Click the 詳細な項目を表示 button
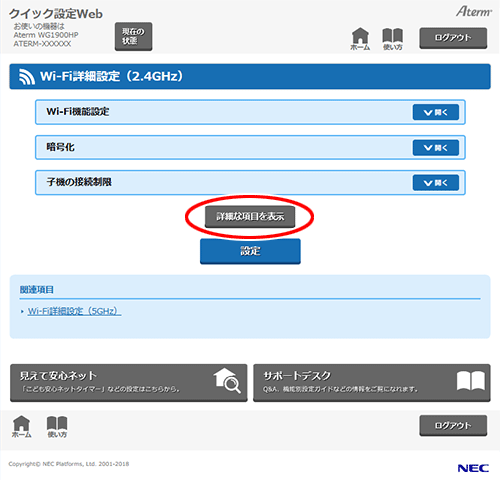The width and height of the screenshot is (500, 480). (x=250, y=217)
